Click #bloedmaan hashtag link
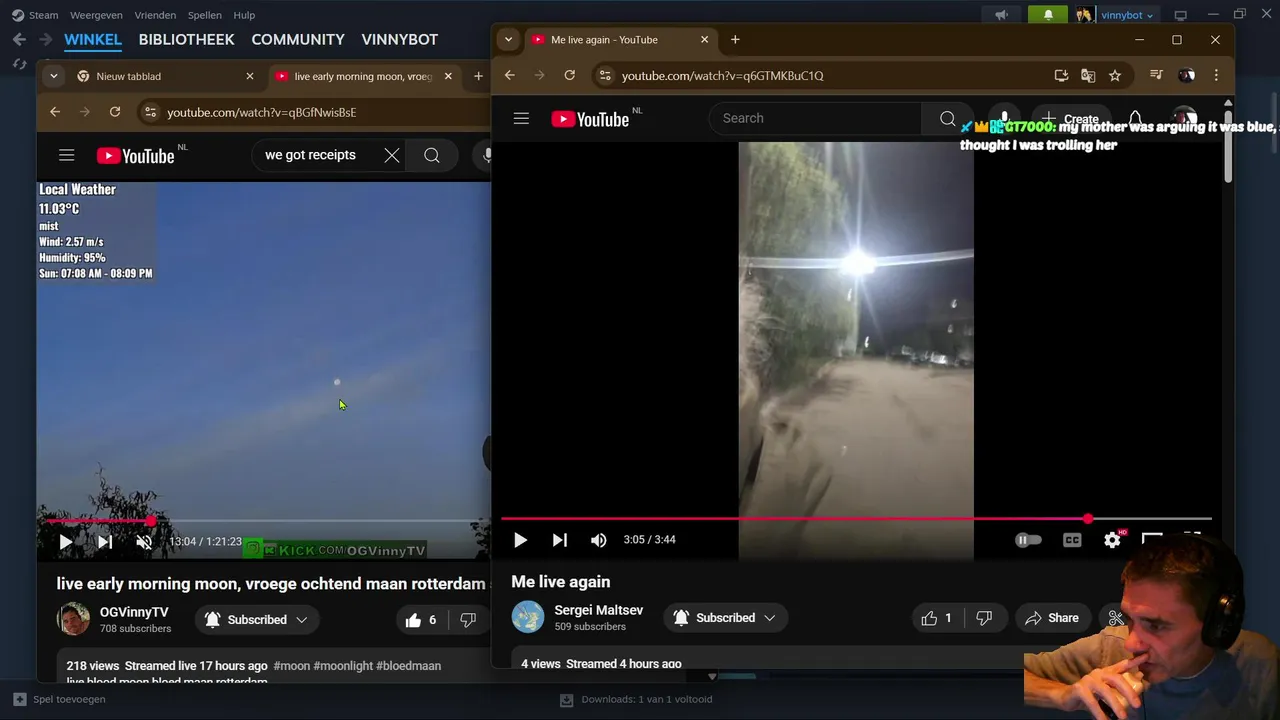This screenshot has height=720, width=1280. coord(408,666)
